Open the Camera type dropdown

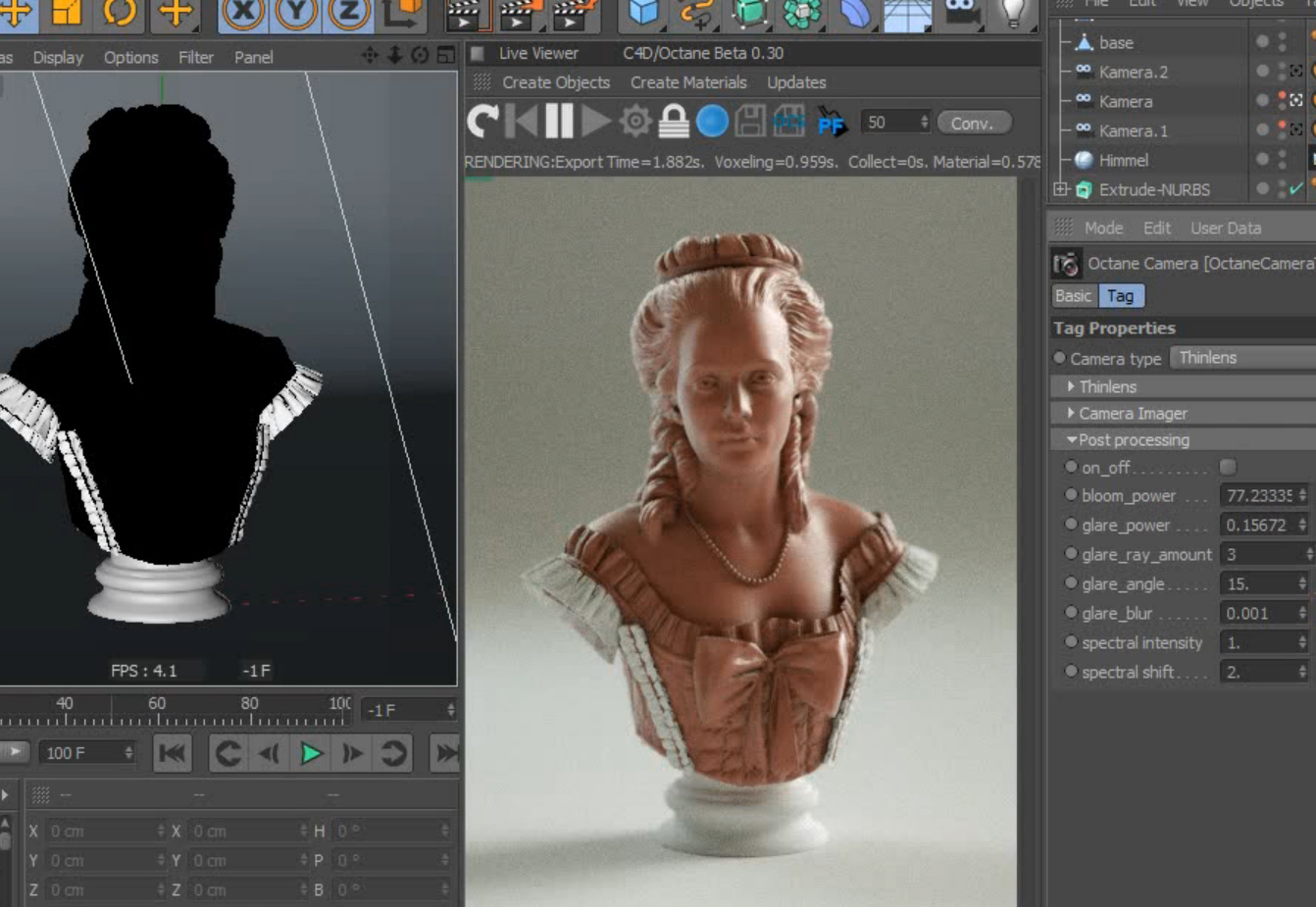point(1243,358)
